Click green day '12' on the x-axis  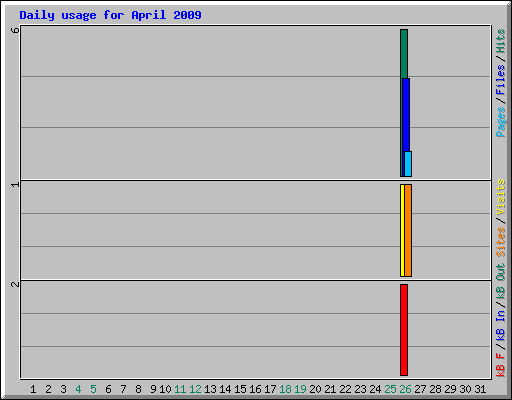[195, 389]
